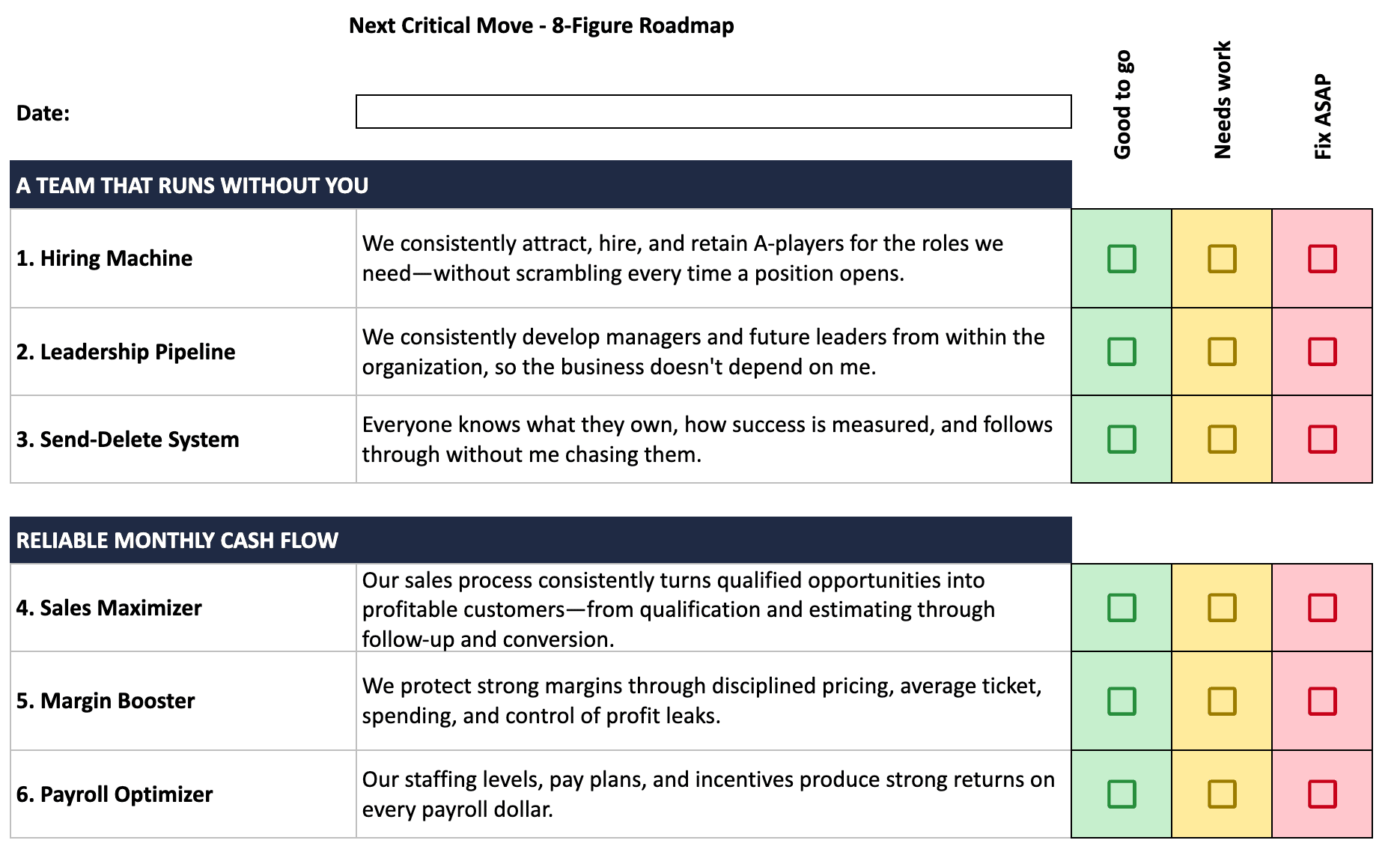Select the 'A TEAM THAT RUNS WITHOUT YOU' header
The image size is (1400, 861).
pyautogui.click(x=541, y=185)
